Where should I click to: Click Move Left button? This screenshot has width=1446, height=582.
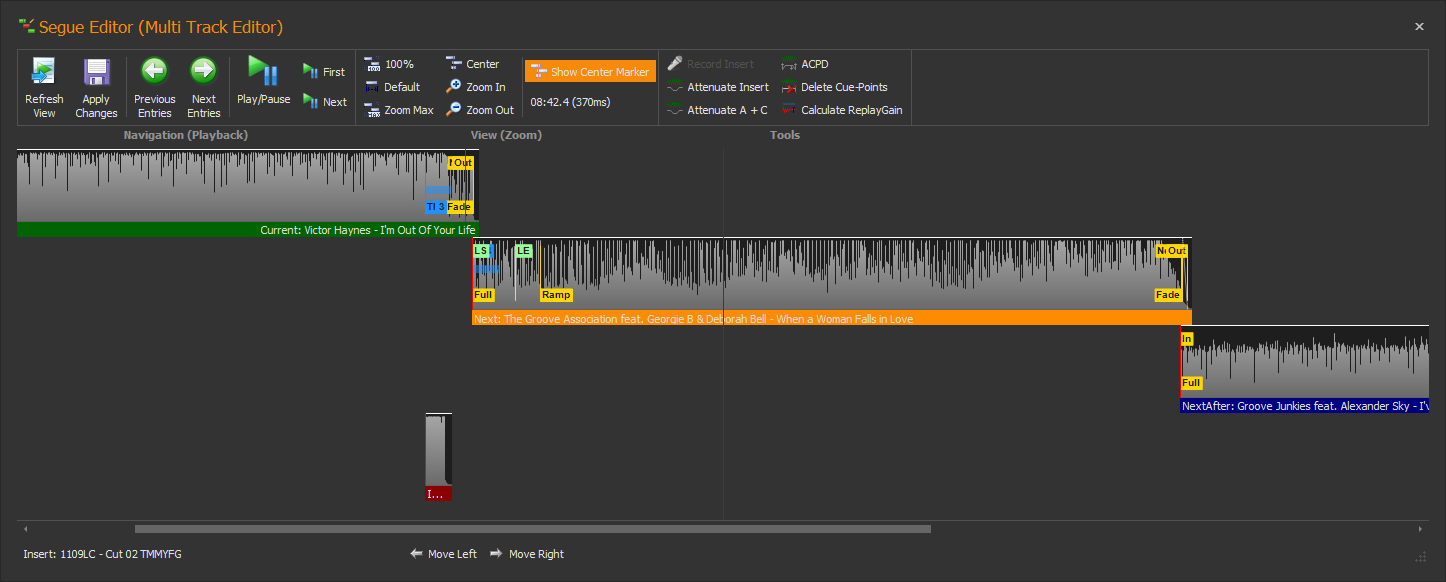(444, 554)
